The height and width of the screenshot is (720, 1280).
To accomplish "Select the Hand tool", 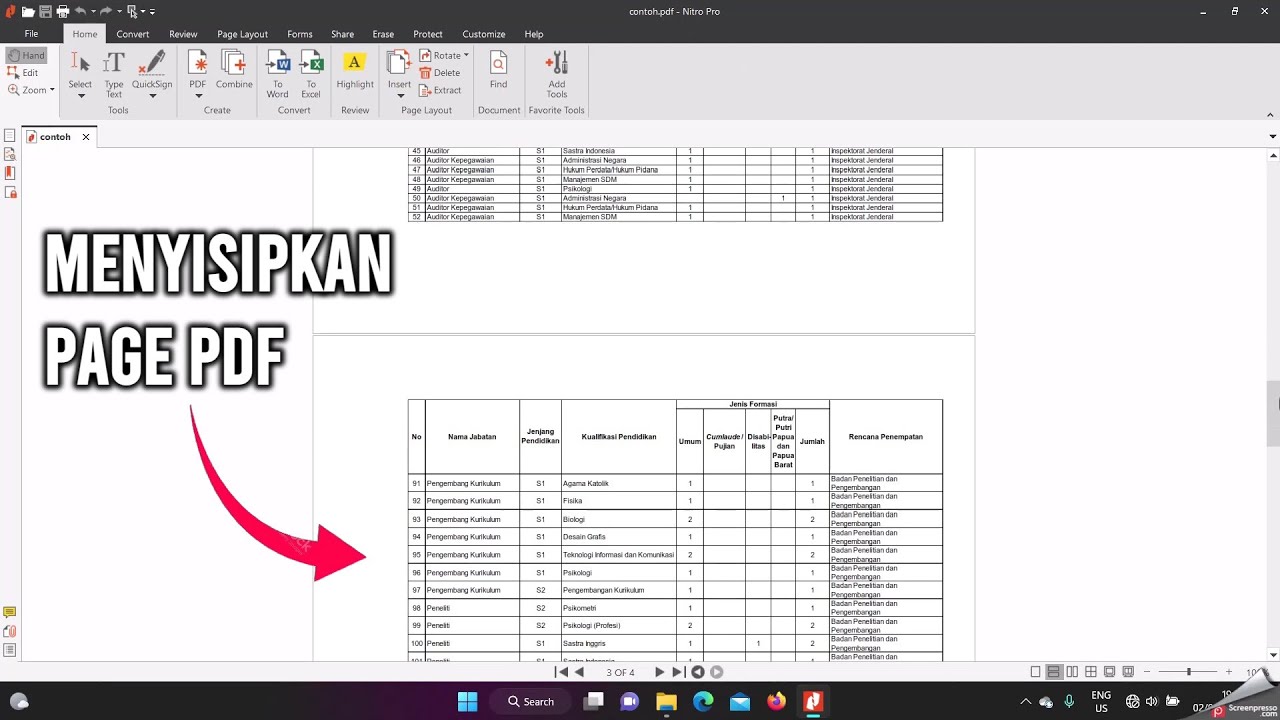I will (x=26, y=56).
